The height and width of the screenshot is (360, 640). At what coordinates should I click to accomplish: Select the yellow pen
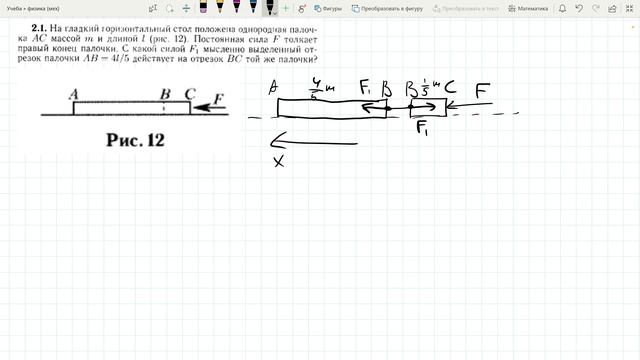[220, 7]
